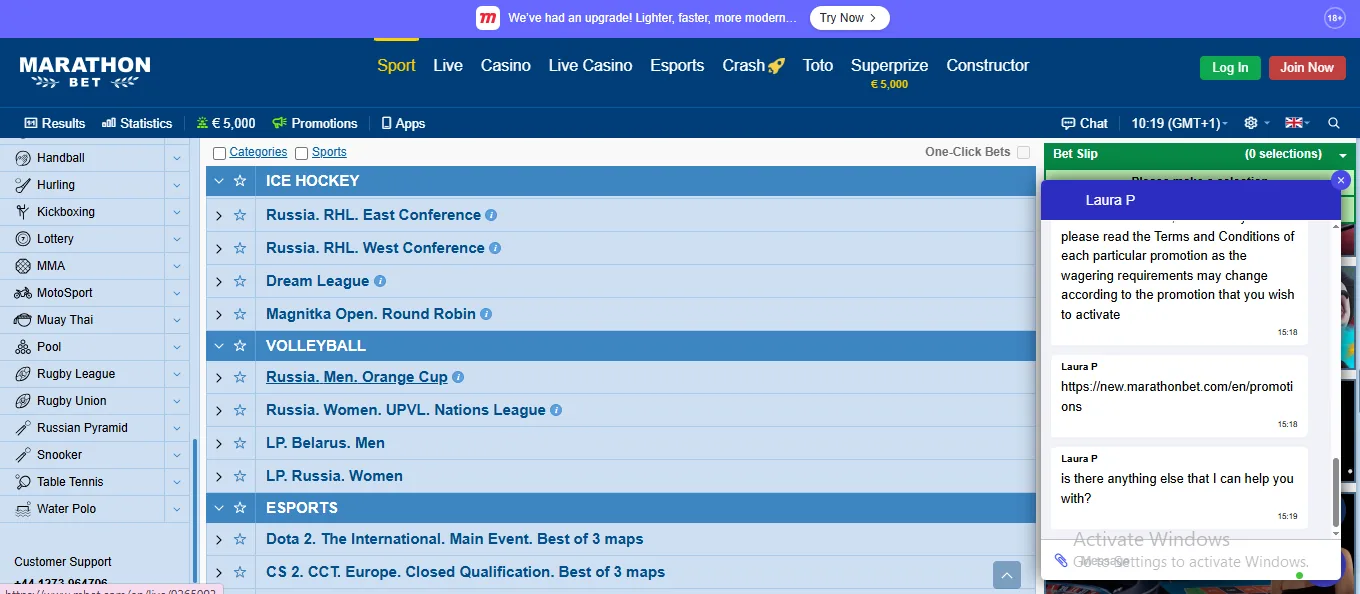Open the Toto tab
The image size is (1360, 594).
tap(817, 65)
